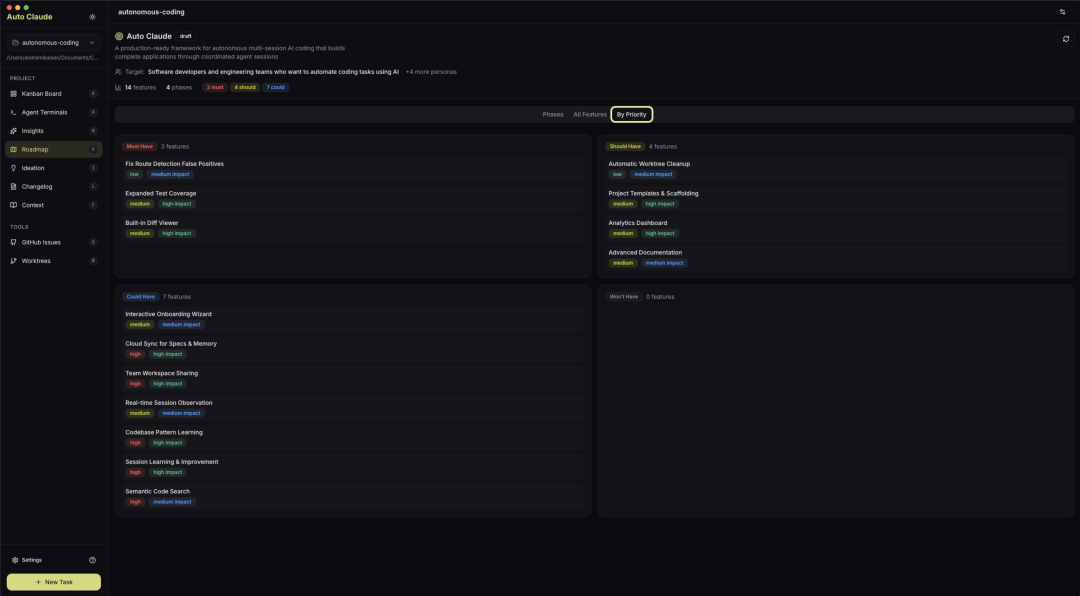Open the Worktrees tool
The width and height of the screenshot is (1080, 596).
54,261
